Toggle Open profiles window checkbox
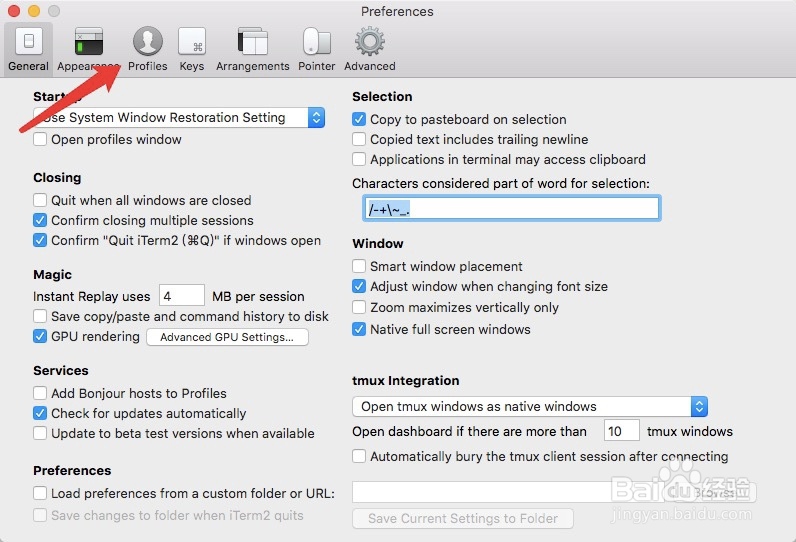Screen dimensions: 796x542 click(40, 139)
